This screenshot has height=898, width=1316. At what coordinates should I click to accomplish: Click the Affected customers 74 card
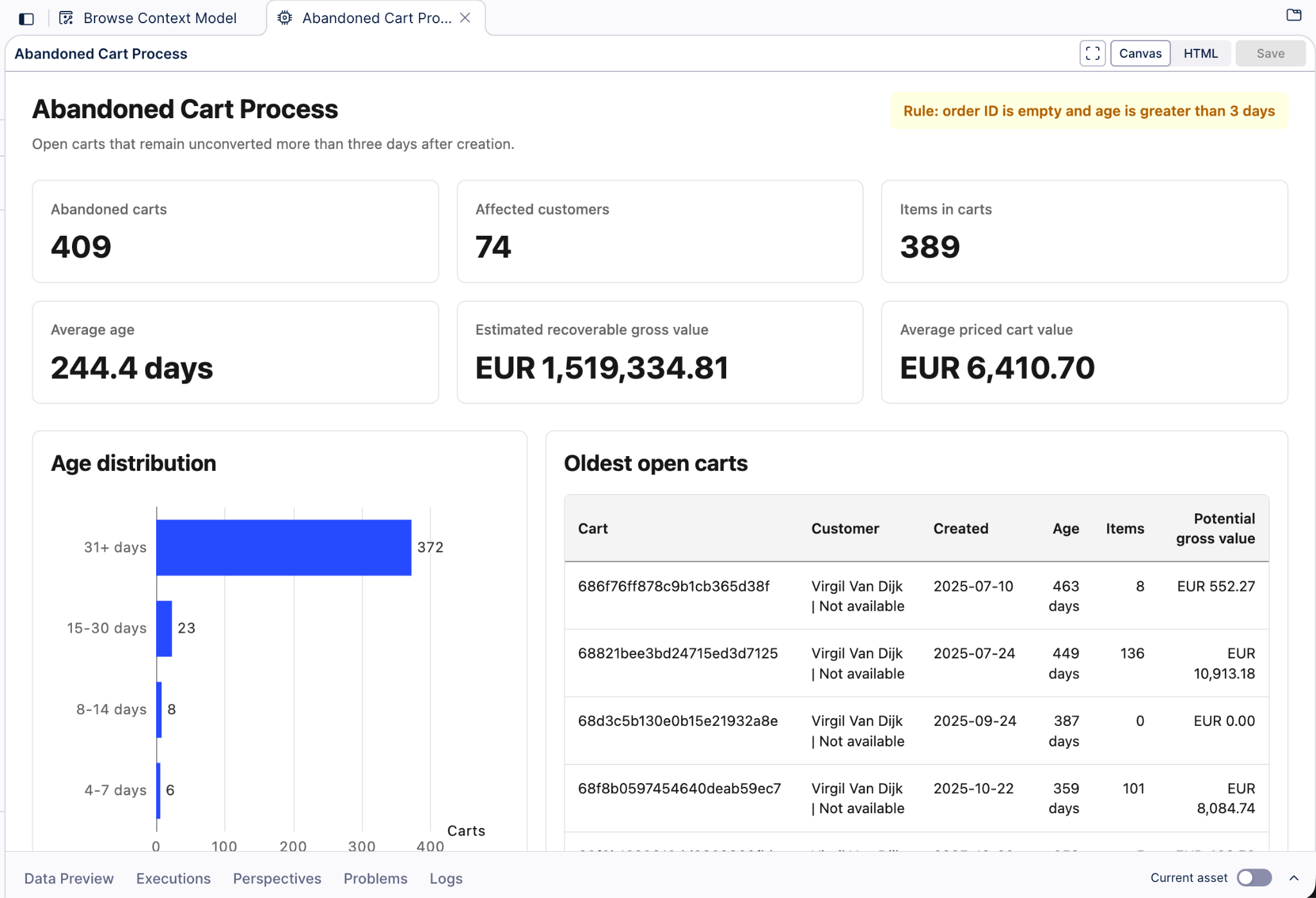(x=660, y=231)
